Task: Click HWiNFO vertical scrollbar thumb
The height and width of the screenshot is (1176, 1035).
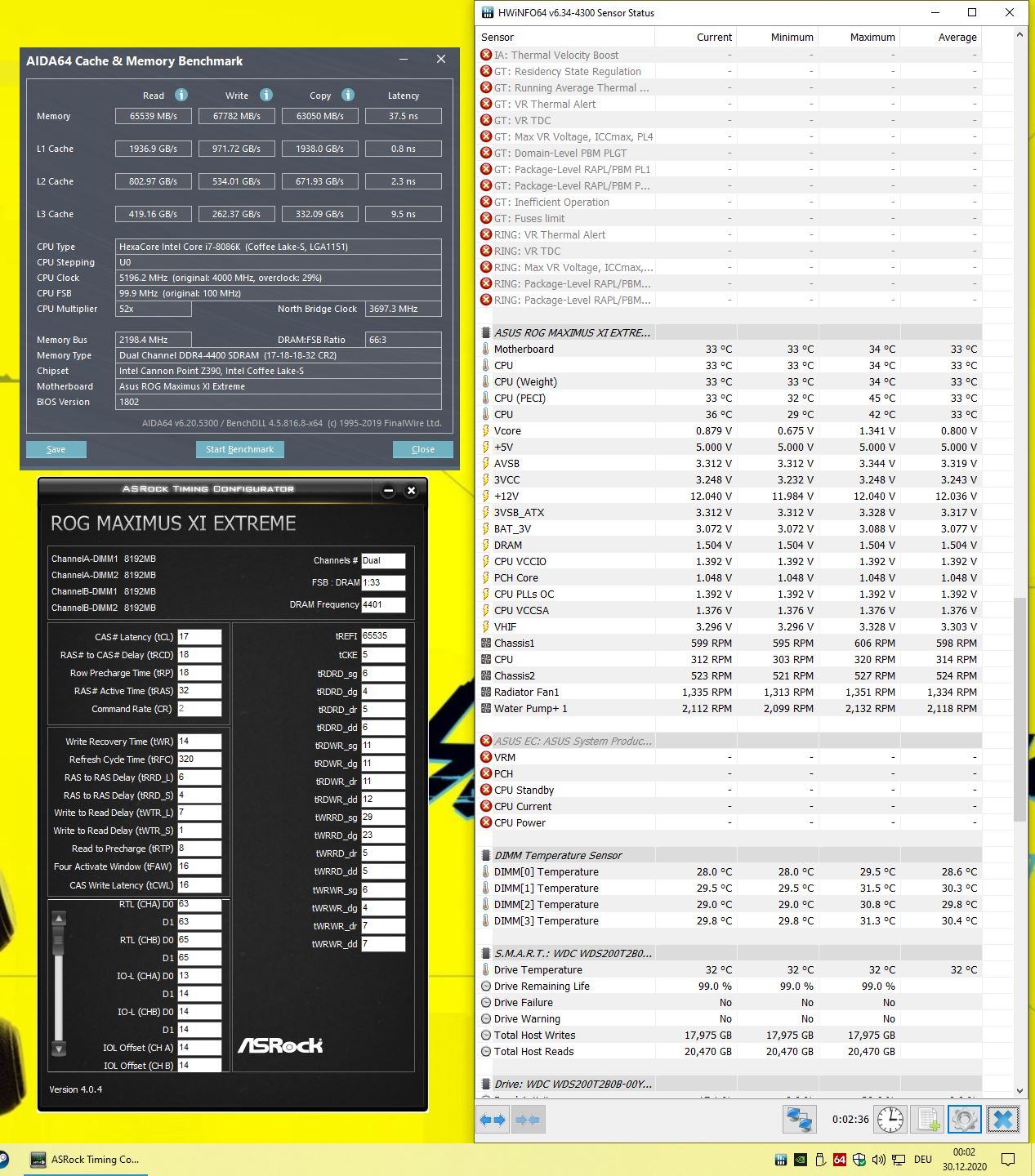Action: tap(1019, 709)
